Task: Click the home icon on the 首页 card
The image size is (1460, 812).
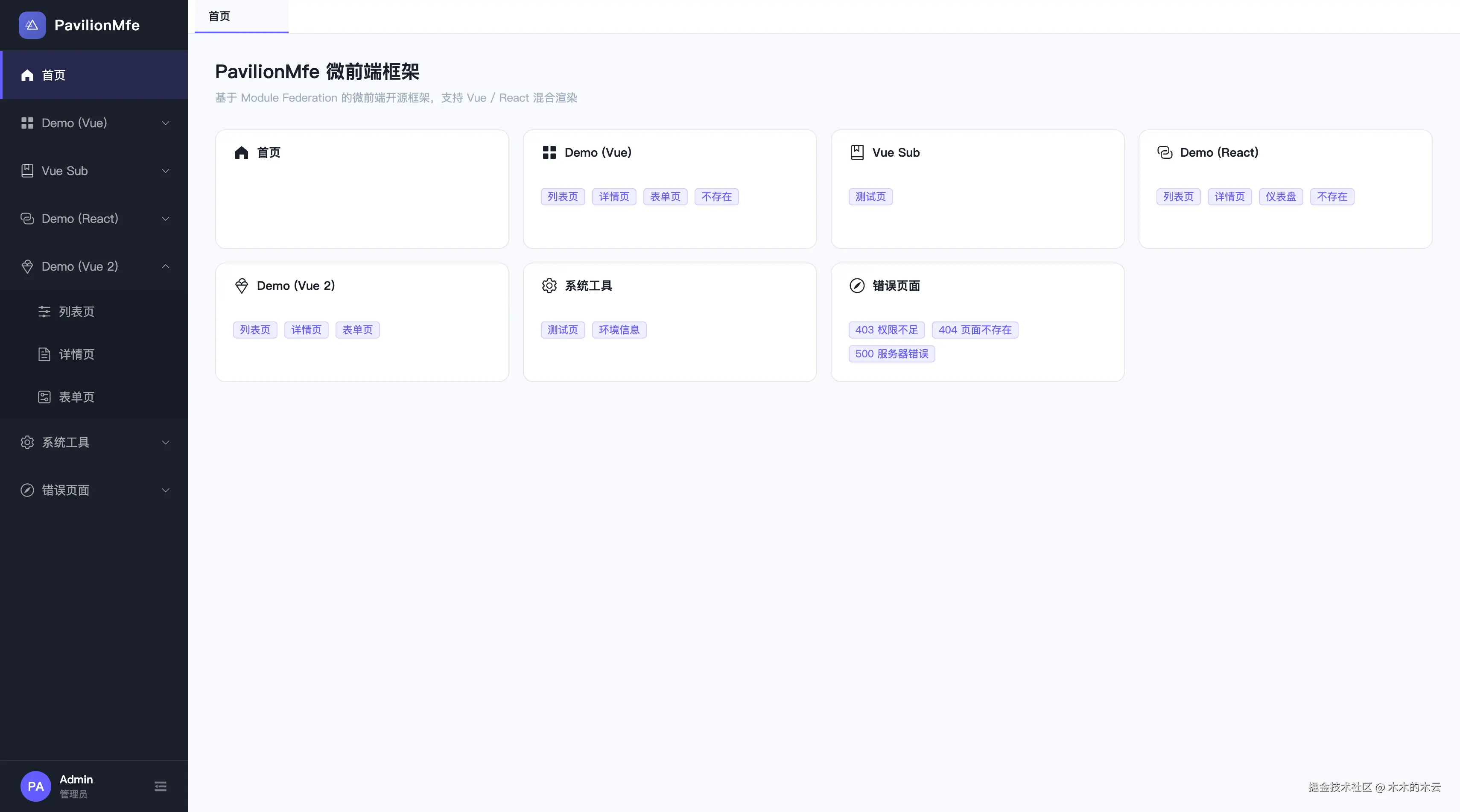Action: tap(242, 152)
